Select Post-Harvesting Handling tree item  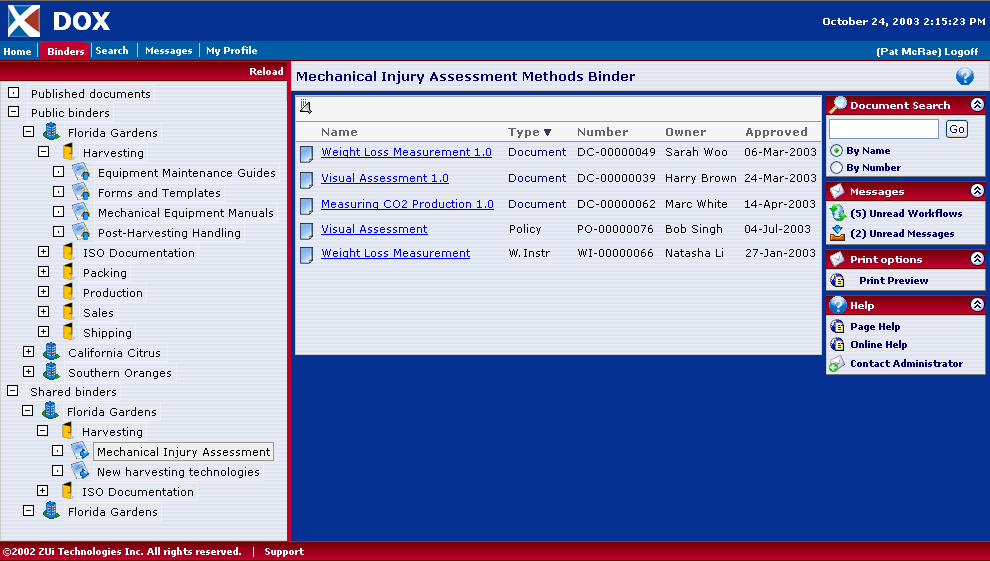(169, 233)
